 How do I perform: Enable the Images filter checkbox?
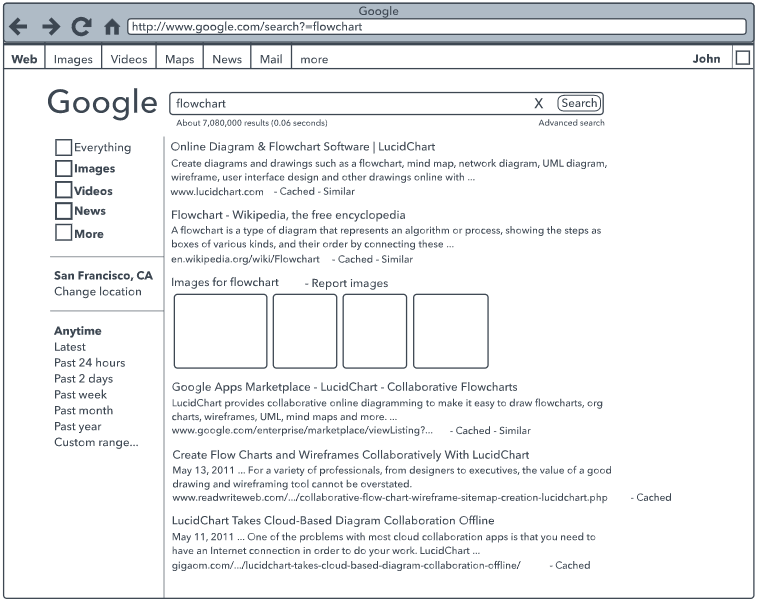tap(63, 169)
